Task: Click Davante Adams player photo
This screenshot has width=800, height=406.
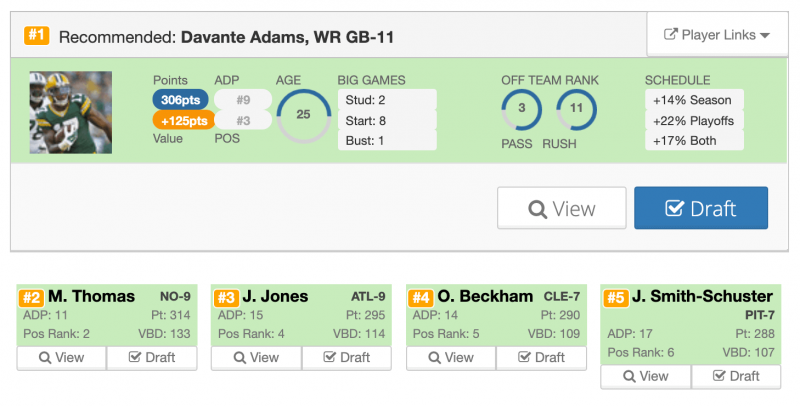Action: (71, 112)
